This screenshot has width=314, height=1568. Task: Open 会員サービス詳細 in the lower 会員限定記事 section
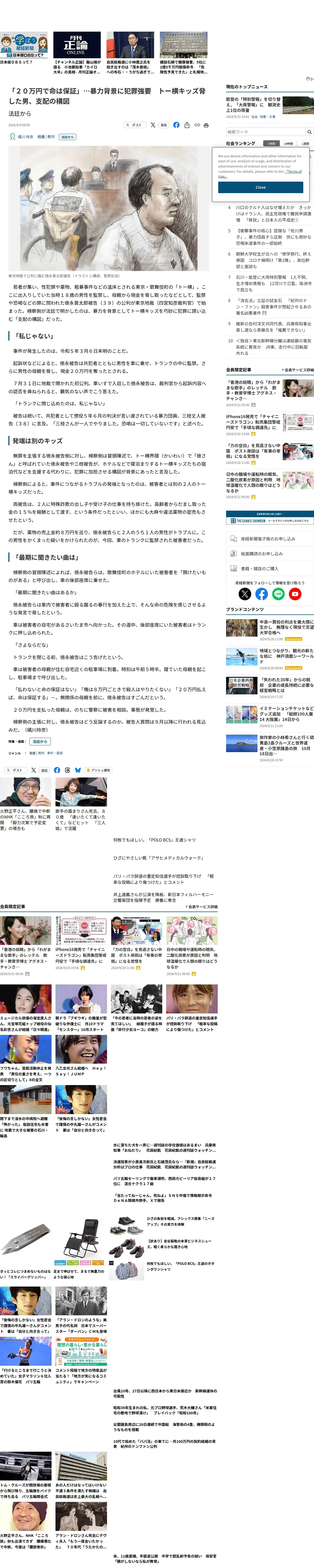(x=202, y=906)
